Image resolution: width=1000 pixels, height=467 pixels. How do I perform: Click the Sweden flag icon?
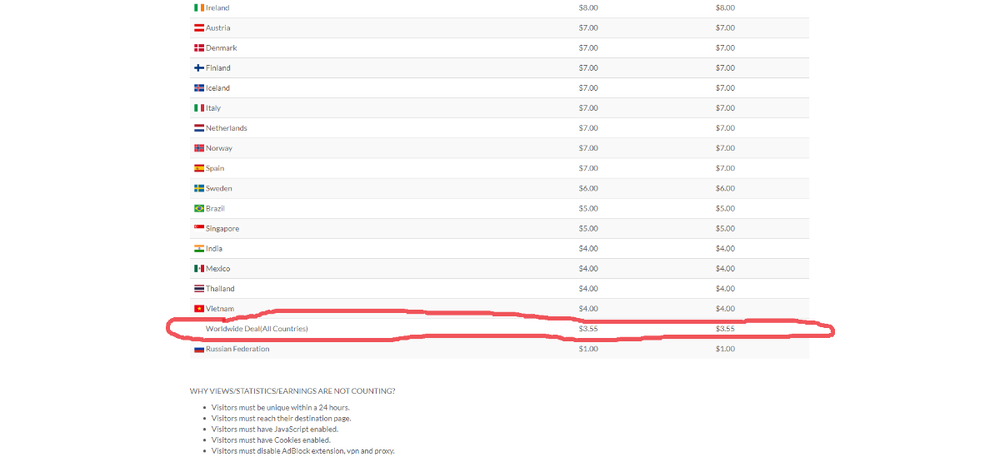point(198,188)
